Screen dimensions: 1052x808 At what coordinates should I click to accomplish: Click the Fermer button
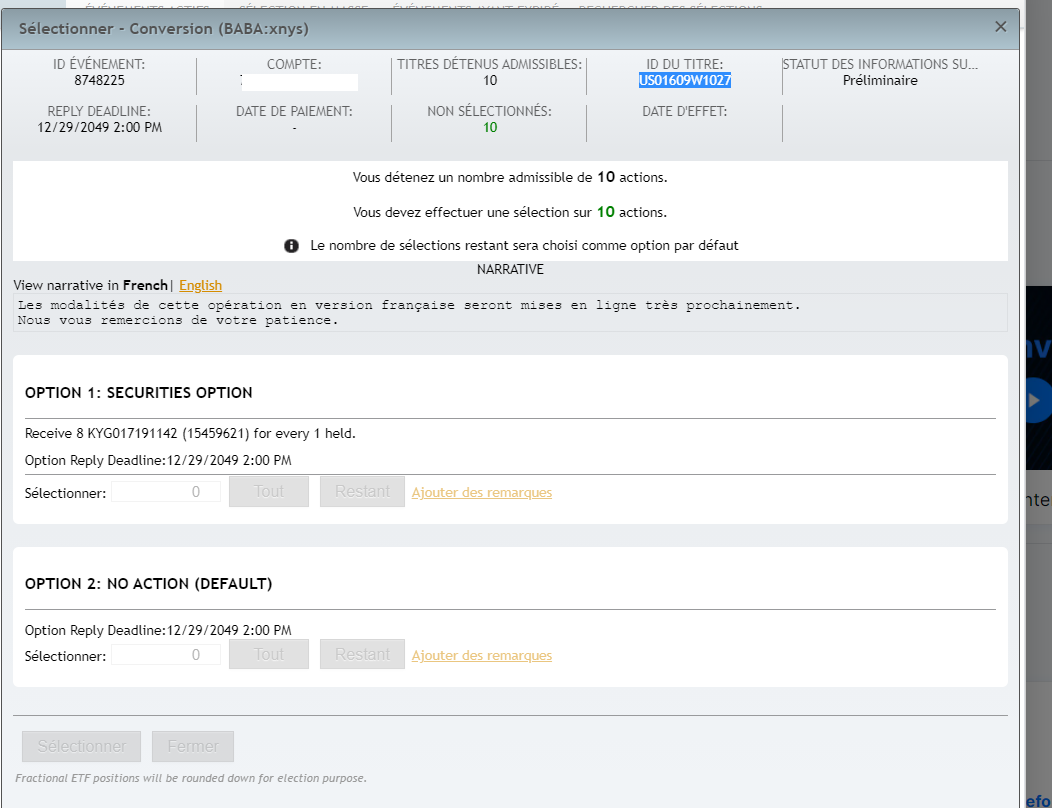(193, 747)
